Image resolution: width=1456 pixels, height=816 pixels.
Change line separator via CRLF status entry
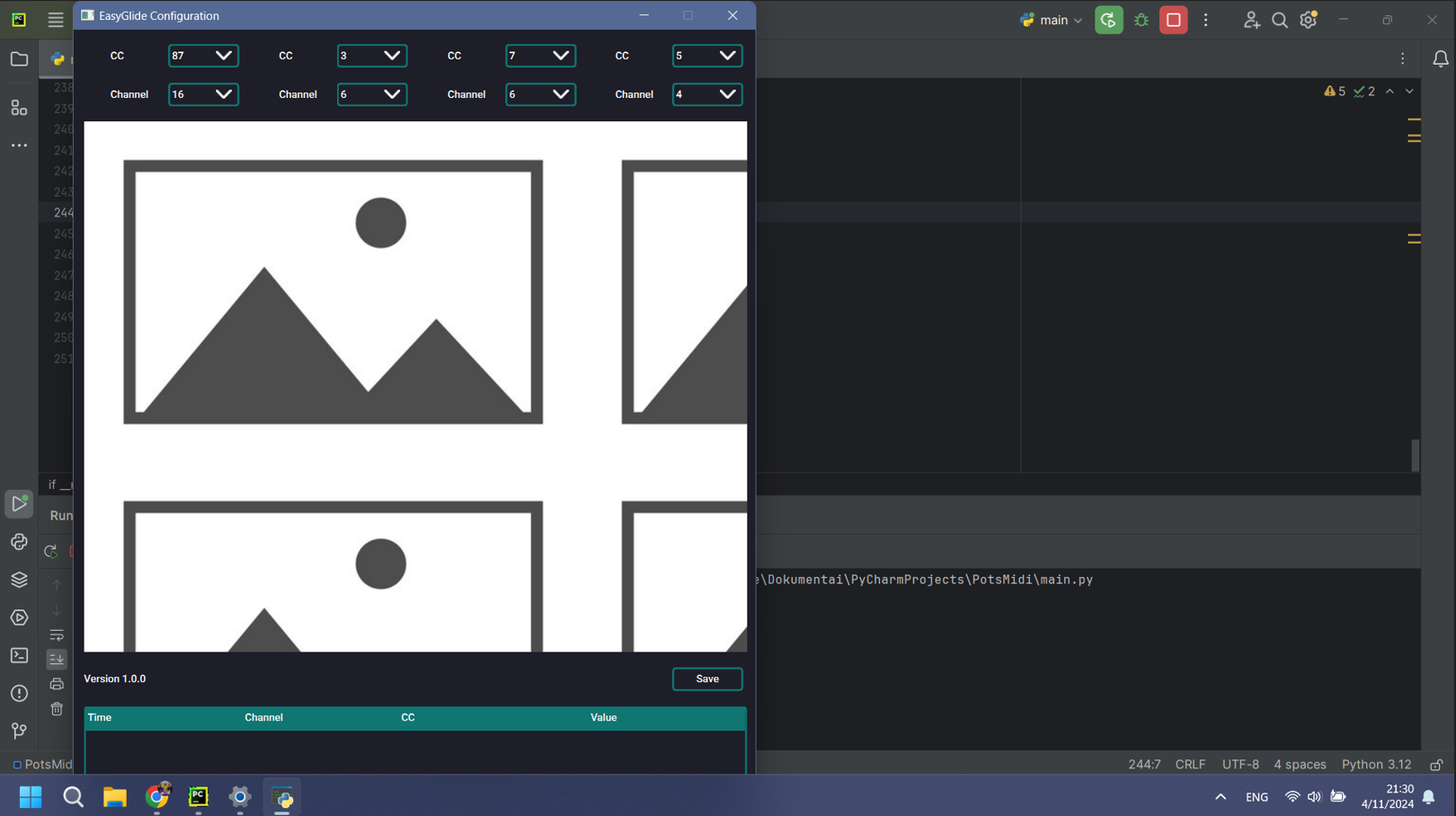click(x=1190, y=765)
